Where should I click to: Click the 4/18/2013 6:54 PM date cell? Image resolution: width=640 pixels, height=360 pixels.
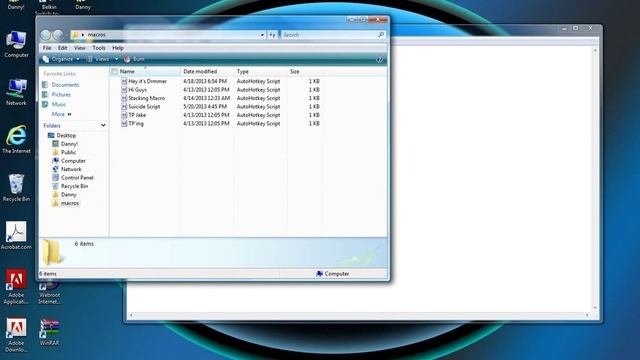point(205,81)
